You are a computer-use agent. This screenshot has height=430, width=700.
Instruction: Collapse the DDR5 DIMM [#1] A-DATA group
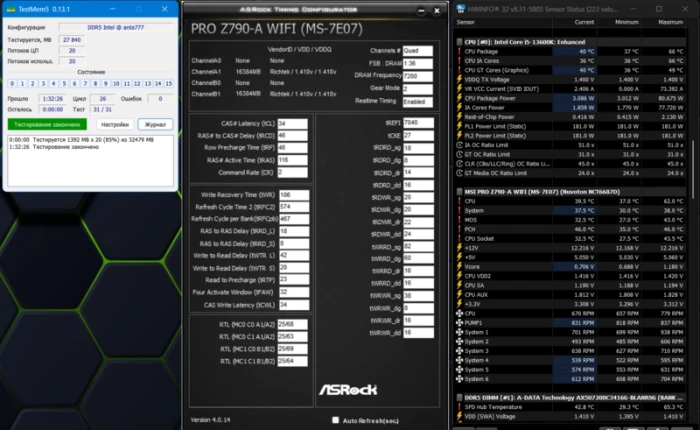point(459,397)
